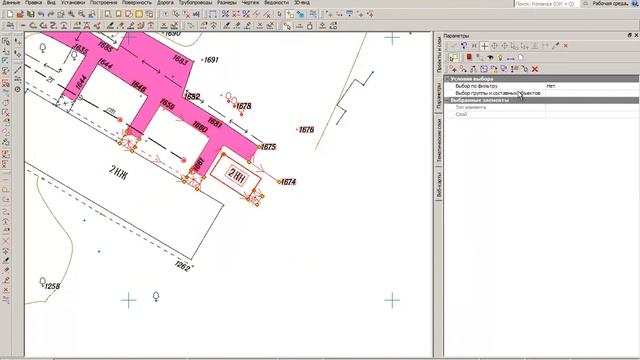Click the 2КН building label on map

pos(236,175)
